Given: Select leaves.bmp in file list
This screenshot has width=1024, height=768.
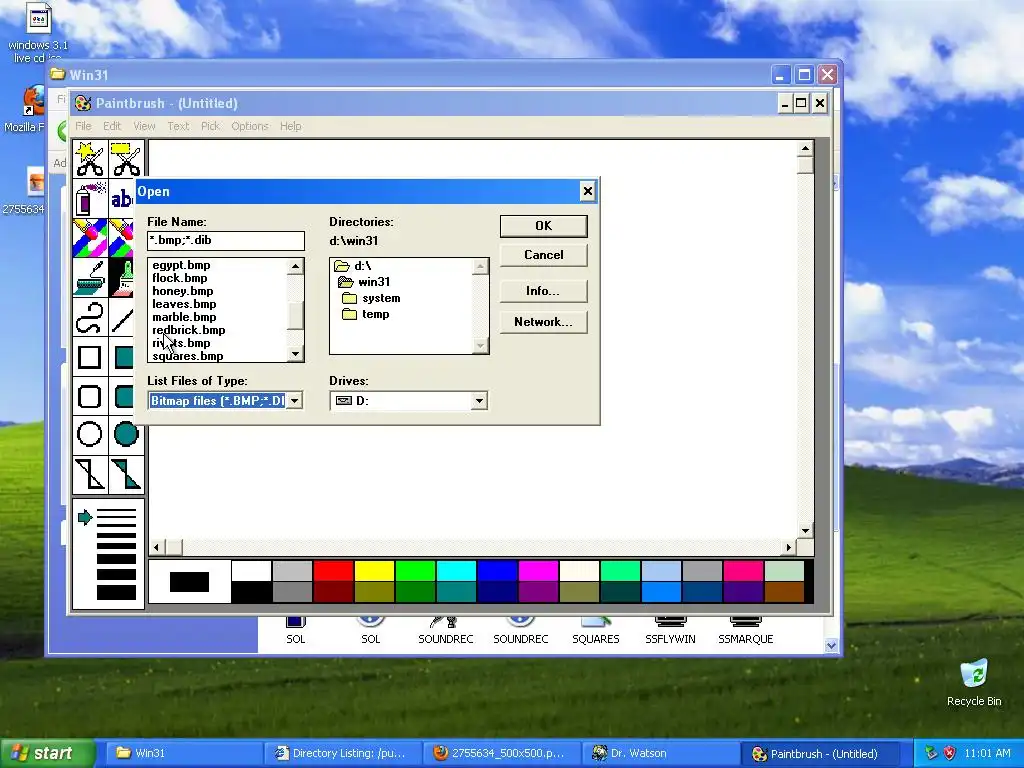Looking at the screenshot, I should 184,304.
